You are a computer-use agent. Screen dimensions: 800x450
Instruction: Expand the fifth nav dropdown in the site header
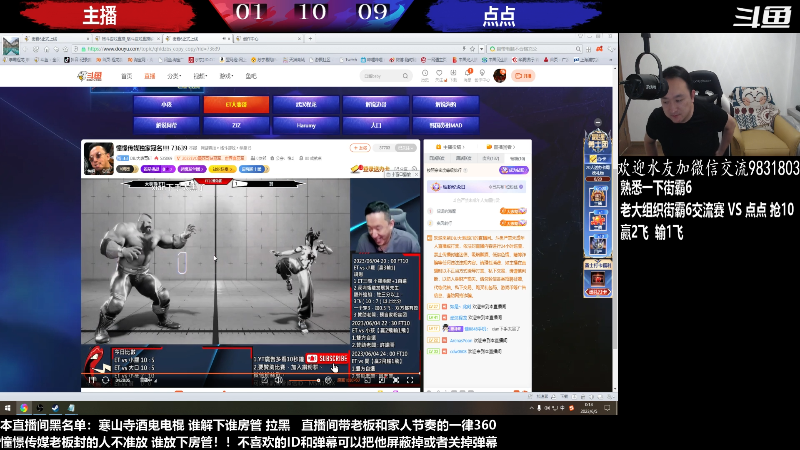[x=226, y=76]
